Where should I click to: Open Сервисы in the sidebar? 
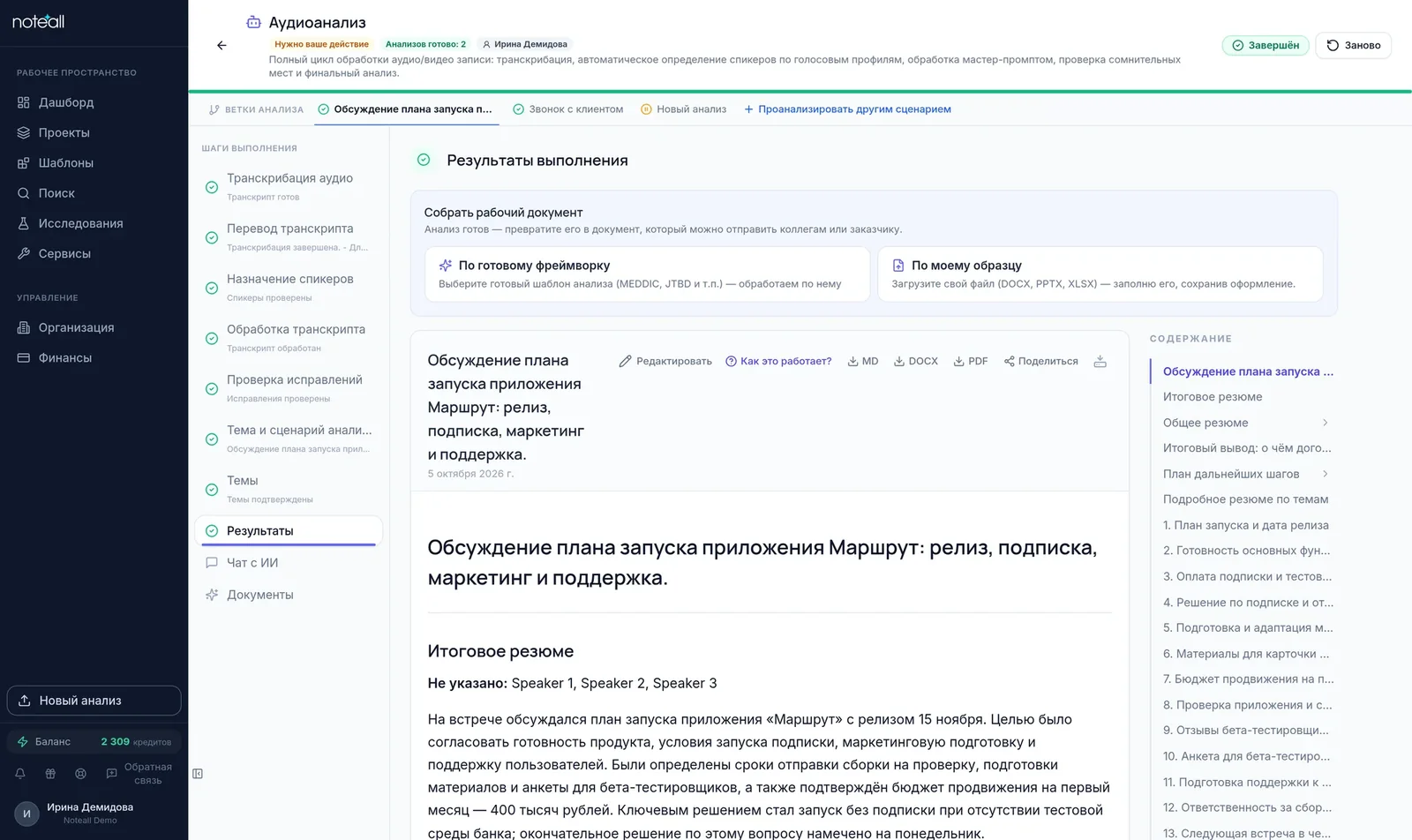coord(94,253)
